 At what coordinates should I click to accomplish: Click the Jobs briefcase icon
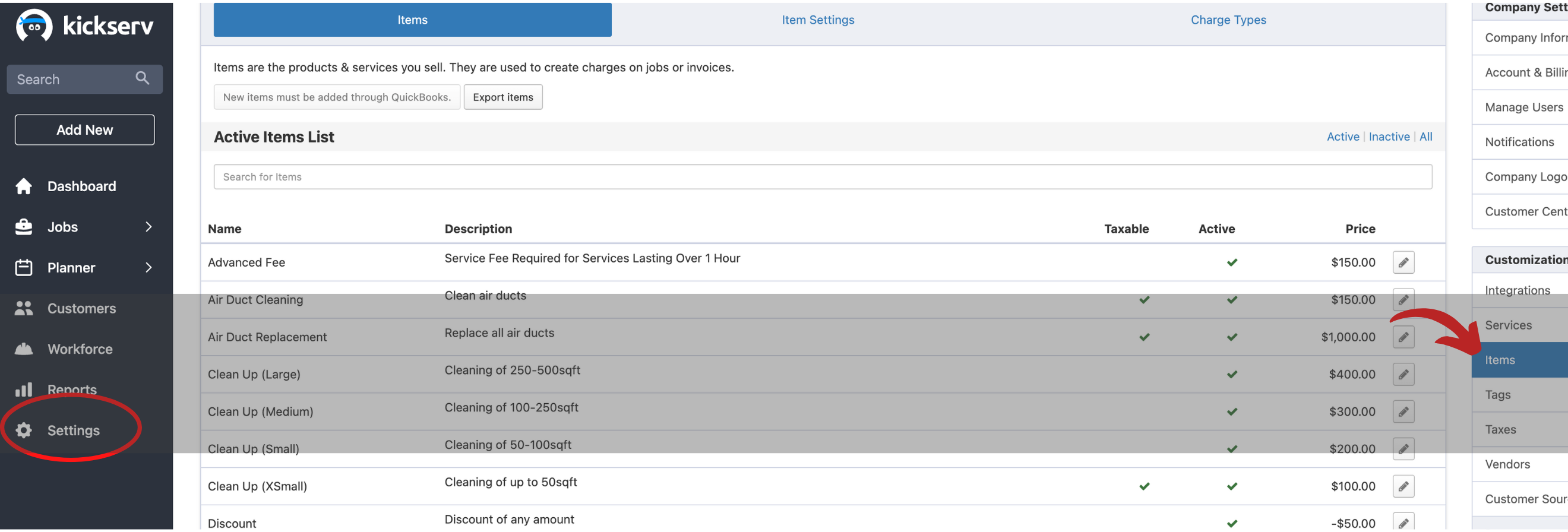24,227
